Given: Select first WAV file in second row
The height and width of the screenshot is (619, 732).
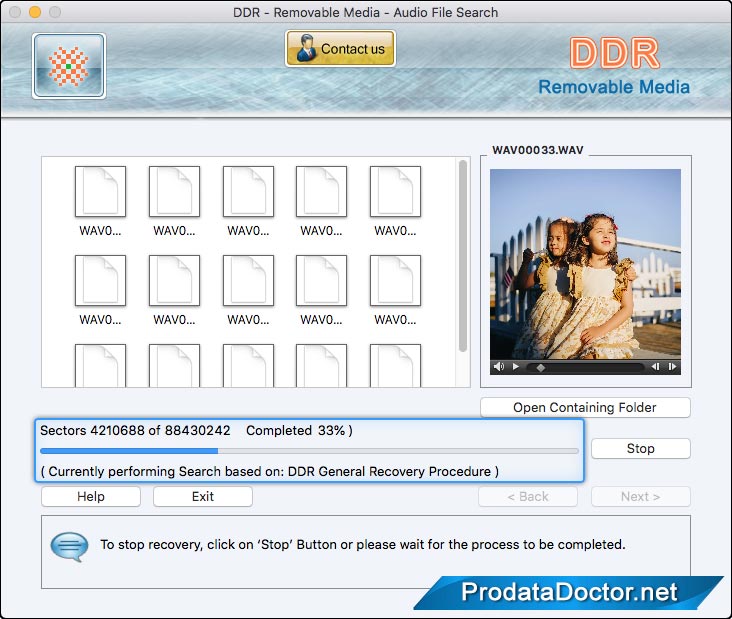Looking at the screenshot, I should (x=100, y=290).
